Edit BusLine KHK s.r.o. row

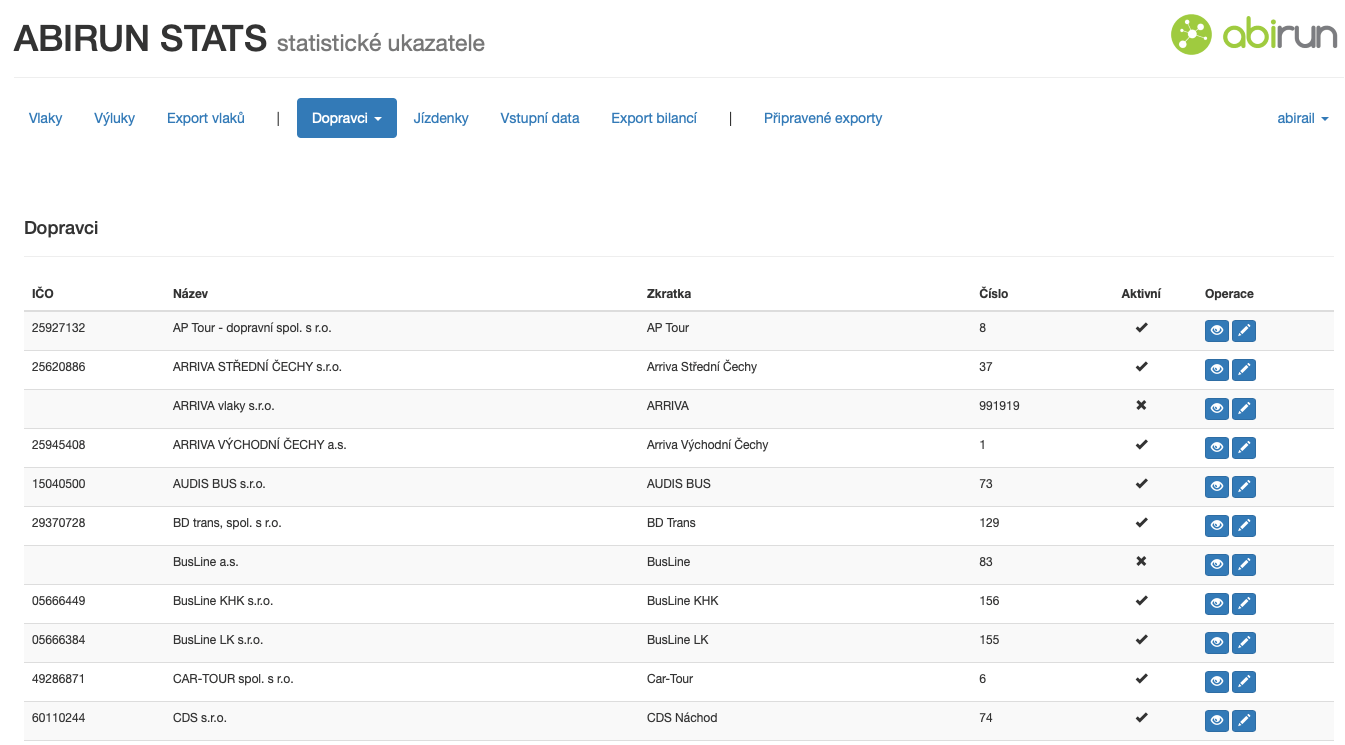1244,604
